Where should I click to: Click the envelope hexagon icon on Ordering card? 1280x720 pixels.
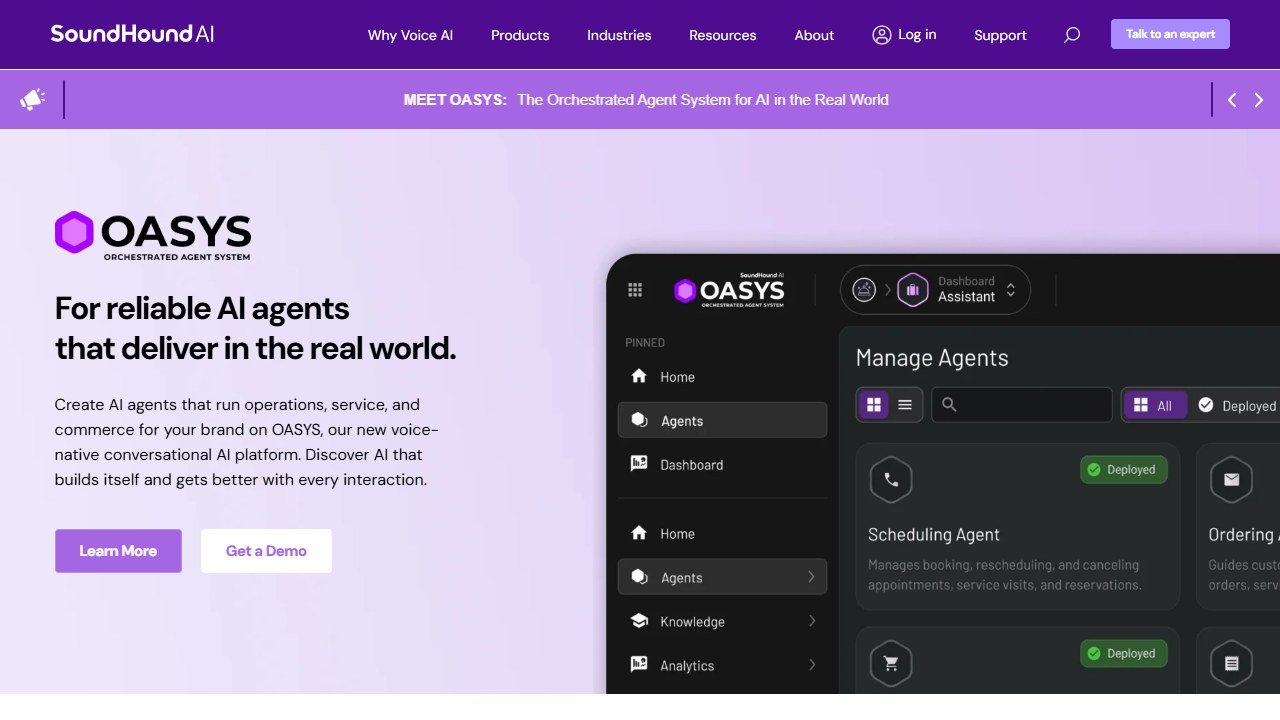[1231, 480]
